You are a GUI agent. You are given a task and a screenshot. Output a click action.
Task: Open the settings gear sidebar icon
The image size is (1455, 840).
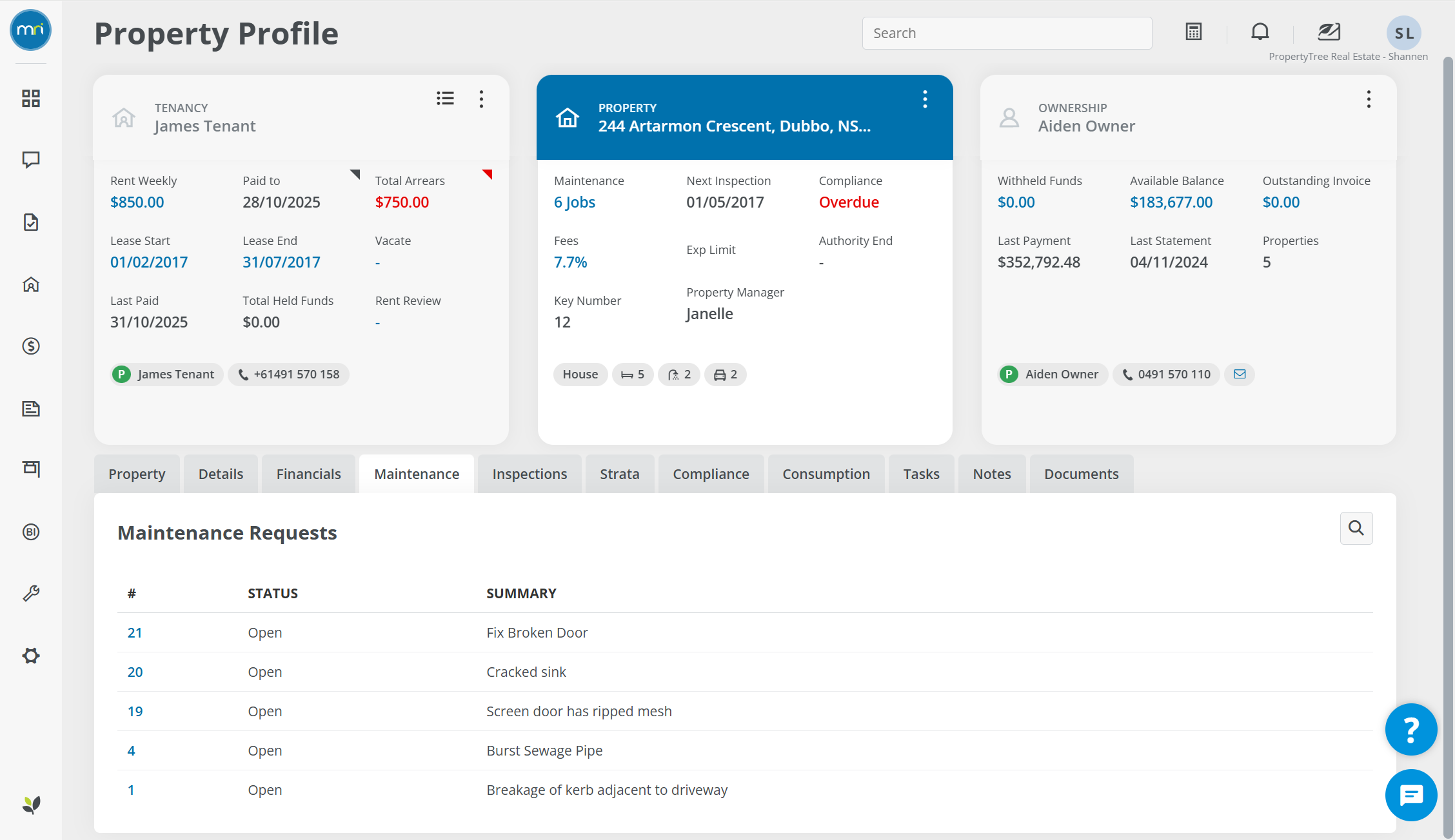(31, 656)
